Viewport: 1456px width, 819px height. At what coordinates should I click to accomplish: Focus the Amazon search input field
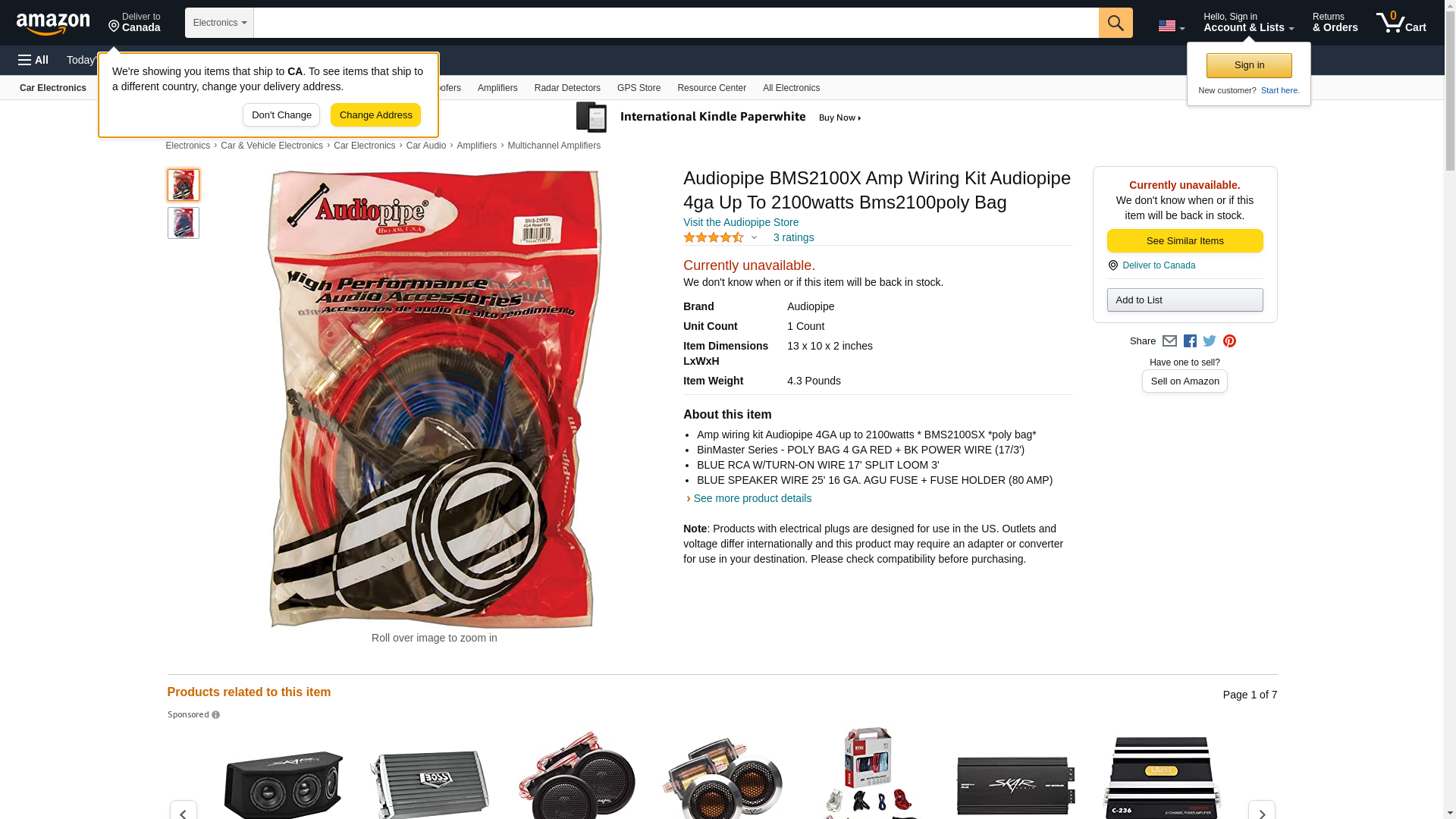coord(676,23)
